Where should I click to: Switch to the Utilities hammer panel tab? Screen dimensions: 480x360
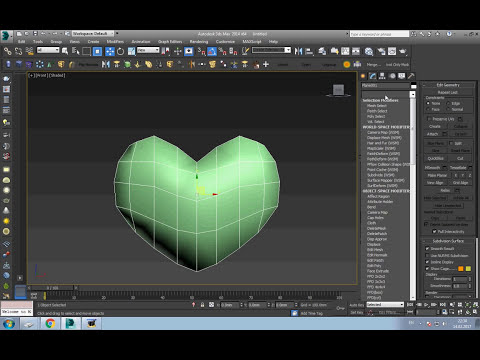pyautogui.click(x=411, y=76)
